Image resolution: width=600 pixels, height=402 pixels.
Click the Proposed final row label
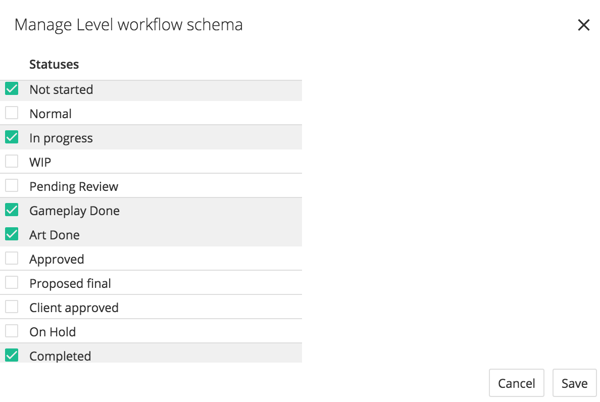(70, 284)
